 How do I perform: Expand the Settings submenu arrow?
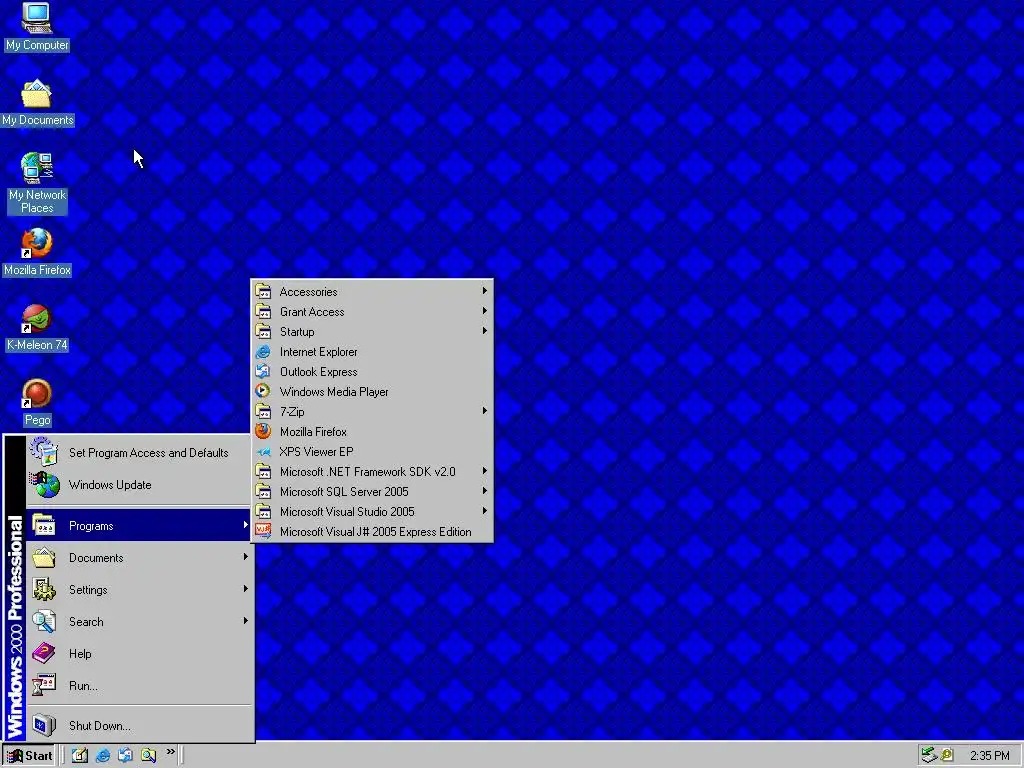tap(246, 588)
